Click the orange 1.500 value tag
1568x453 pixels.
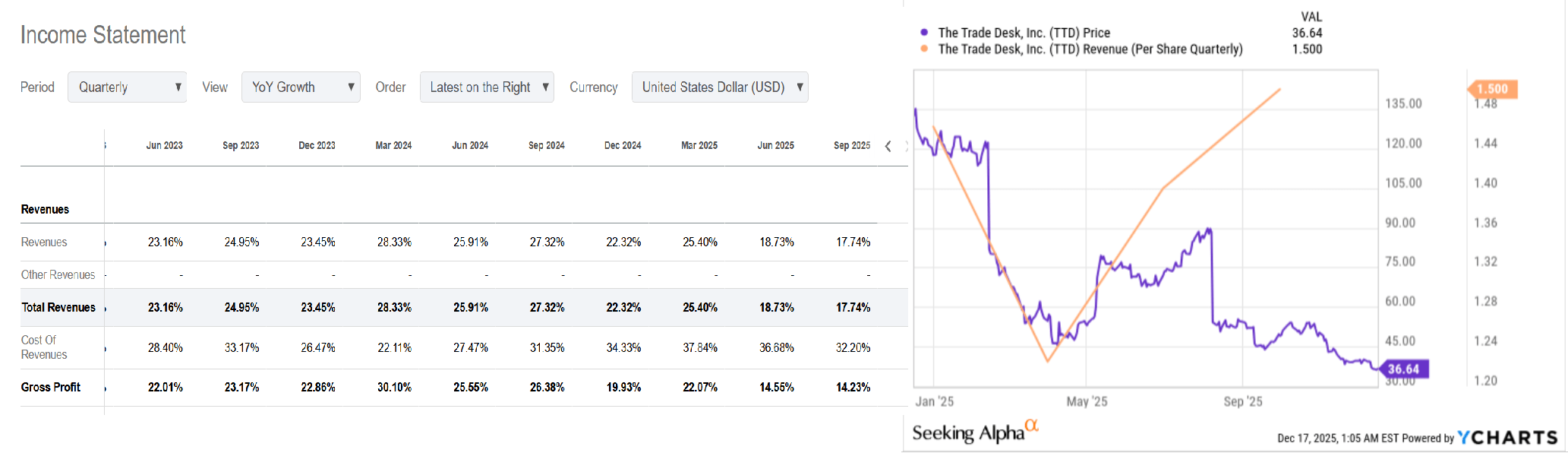pos(1492,89)
